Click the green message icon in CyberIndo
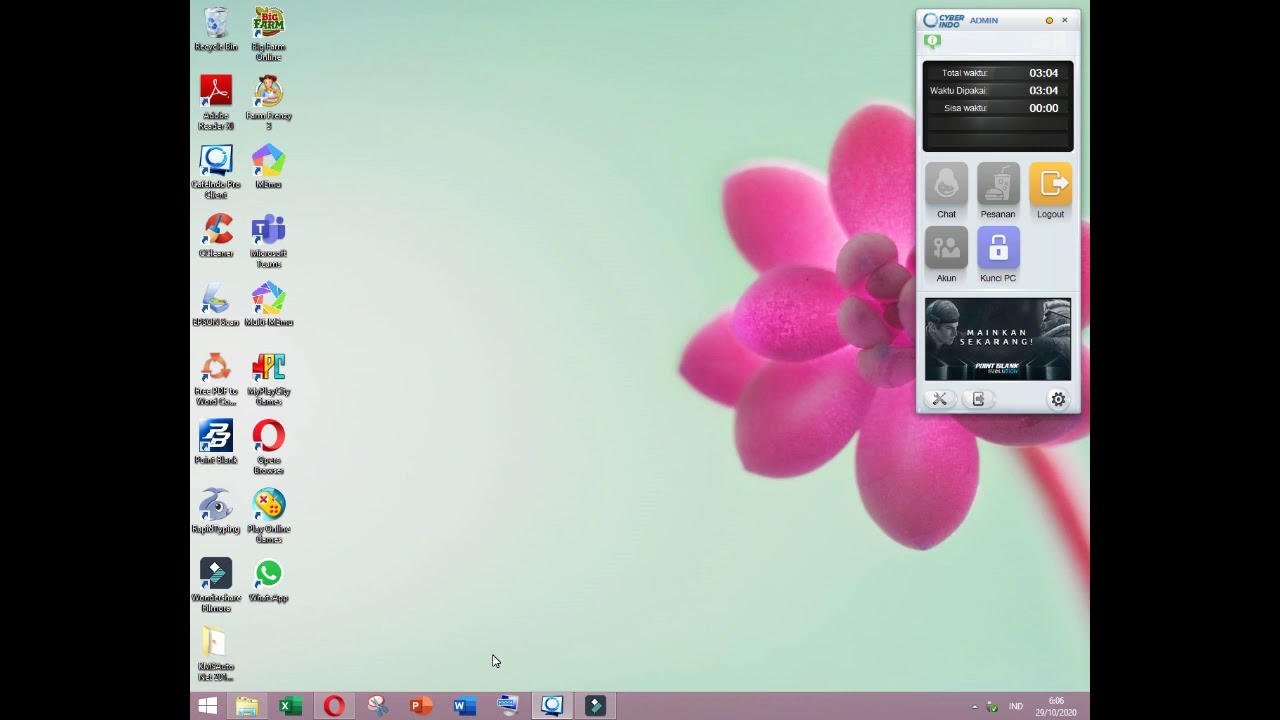 (x=932, y=41)
